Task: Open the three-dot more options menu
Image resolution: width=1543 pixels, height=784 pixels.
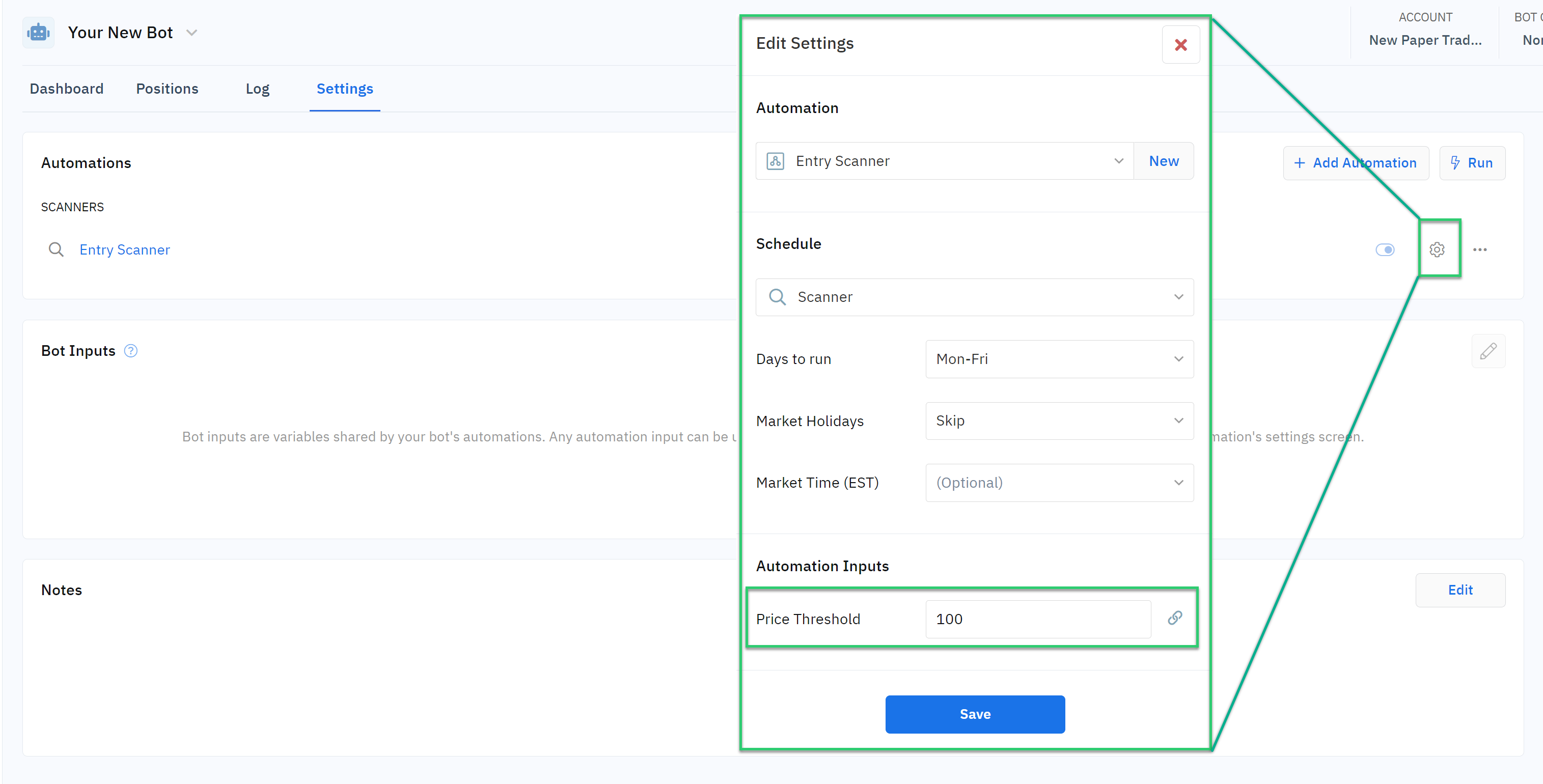Action: pyautogui.click(x=1479, y=249)
